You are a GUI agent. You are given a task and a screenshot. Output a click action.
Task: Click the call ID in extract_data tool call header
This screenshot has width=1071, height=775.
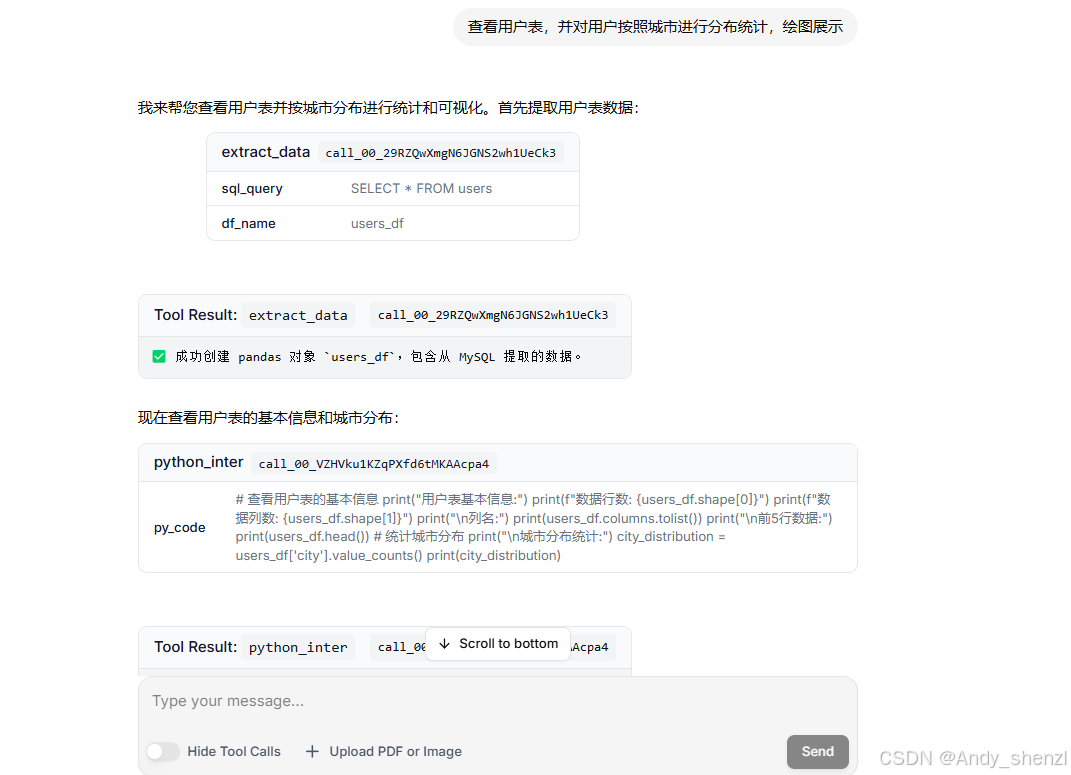pos(441,153)
